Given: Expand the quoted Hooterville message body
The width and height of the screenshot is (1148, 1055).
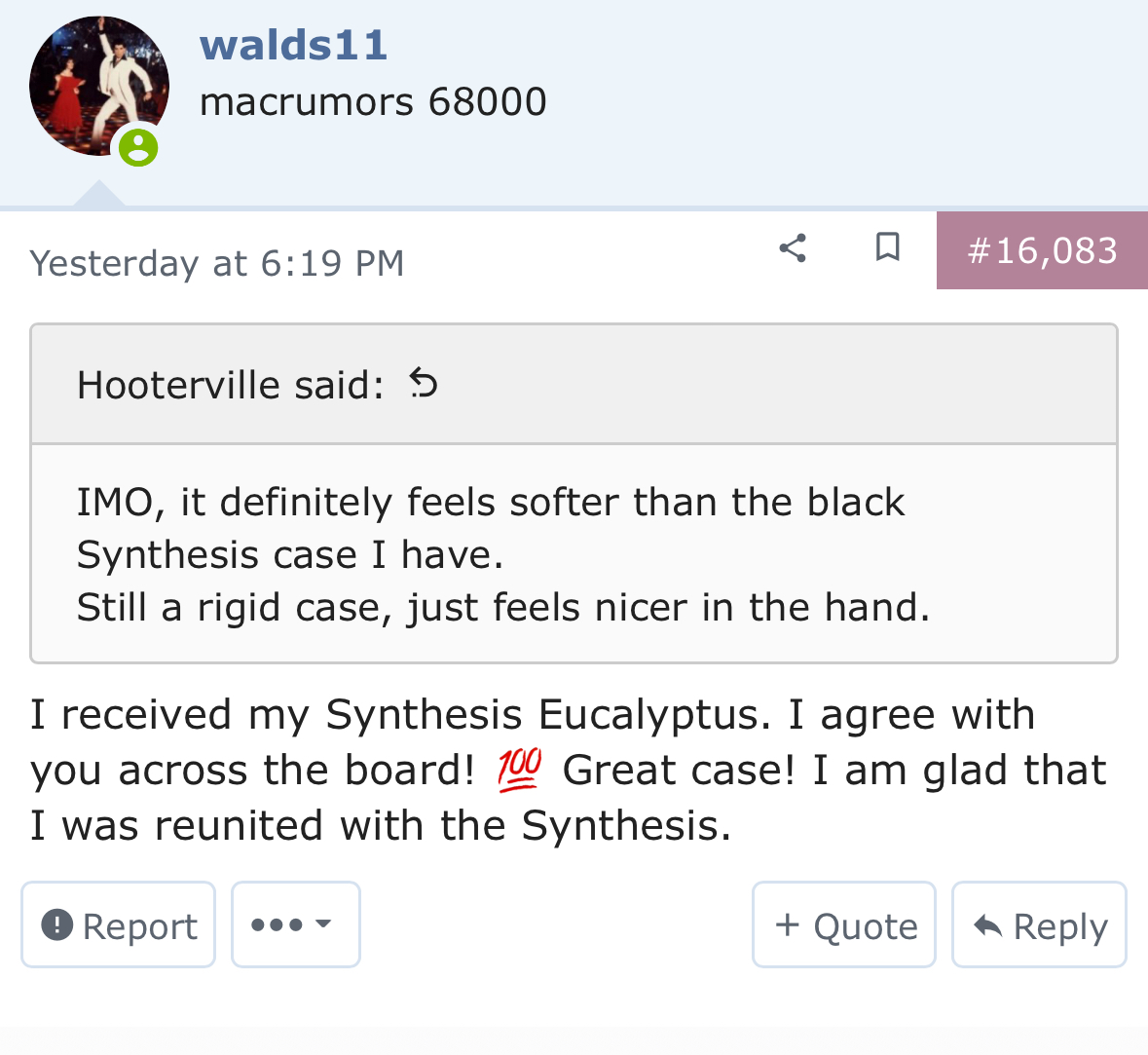Looking at the screenshot, I should tap(574, 554).
